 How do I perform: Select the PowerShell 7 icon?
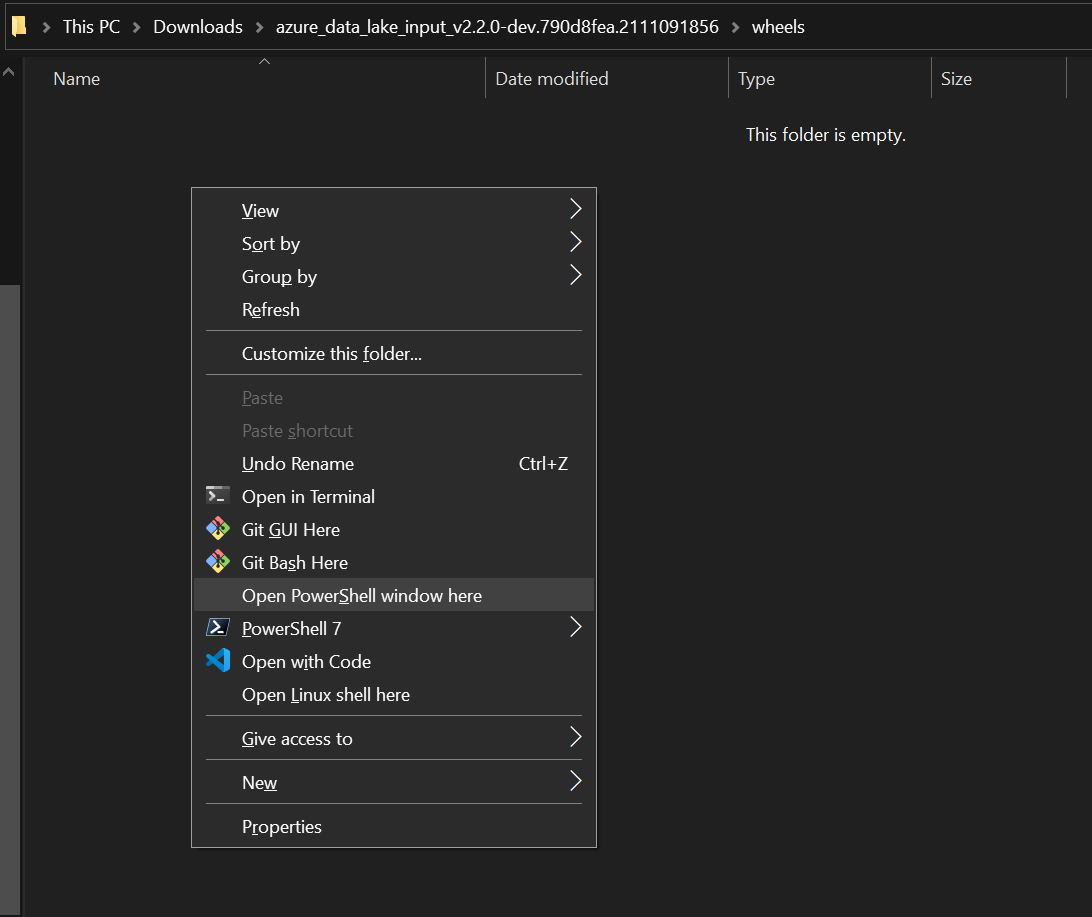point(217,628)
